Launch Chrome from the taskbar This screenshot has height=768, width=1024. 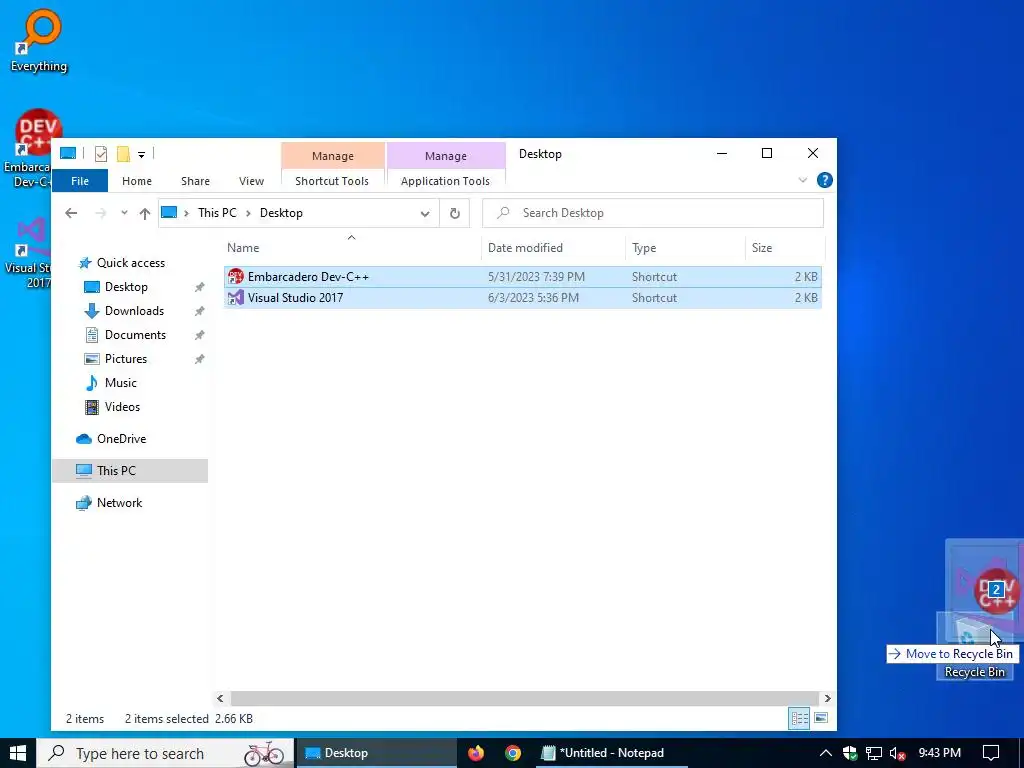pyautogui.click(x=513, y=753)
